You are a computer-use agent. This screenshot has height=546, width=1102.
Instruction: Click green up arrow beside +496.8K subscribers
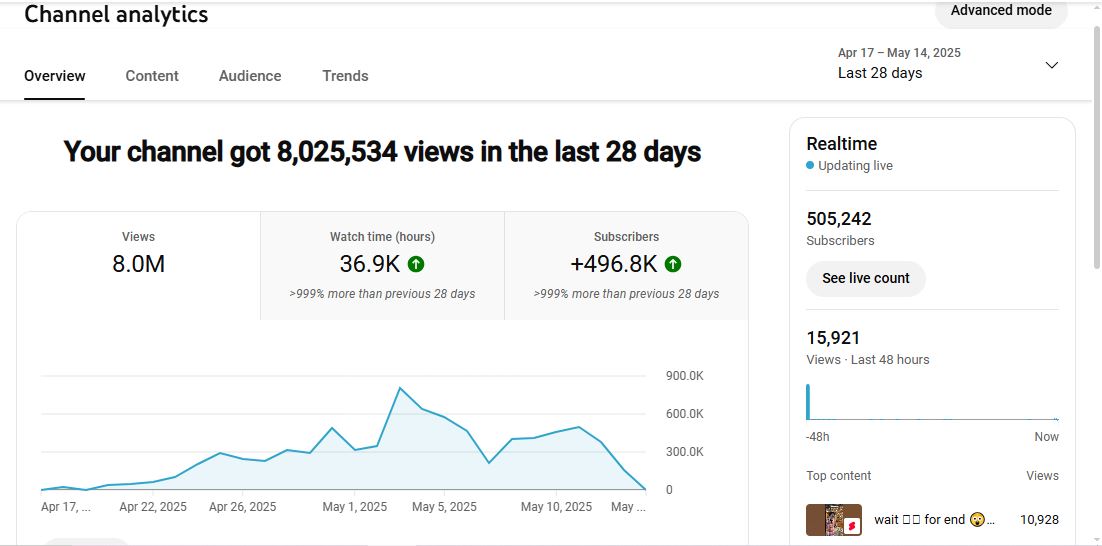pyautogui.click(x=673, y=264)
